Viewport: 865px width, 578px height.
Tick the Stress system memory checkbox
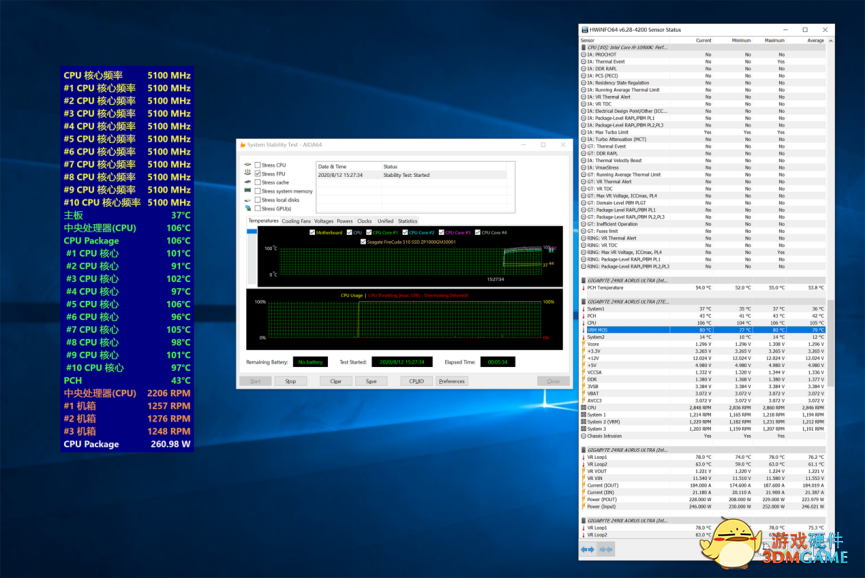(258, 191)
